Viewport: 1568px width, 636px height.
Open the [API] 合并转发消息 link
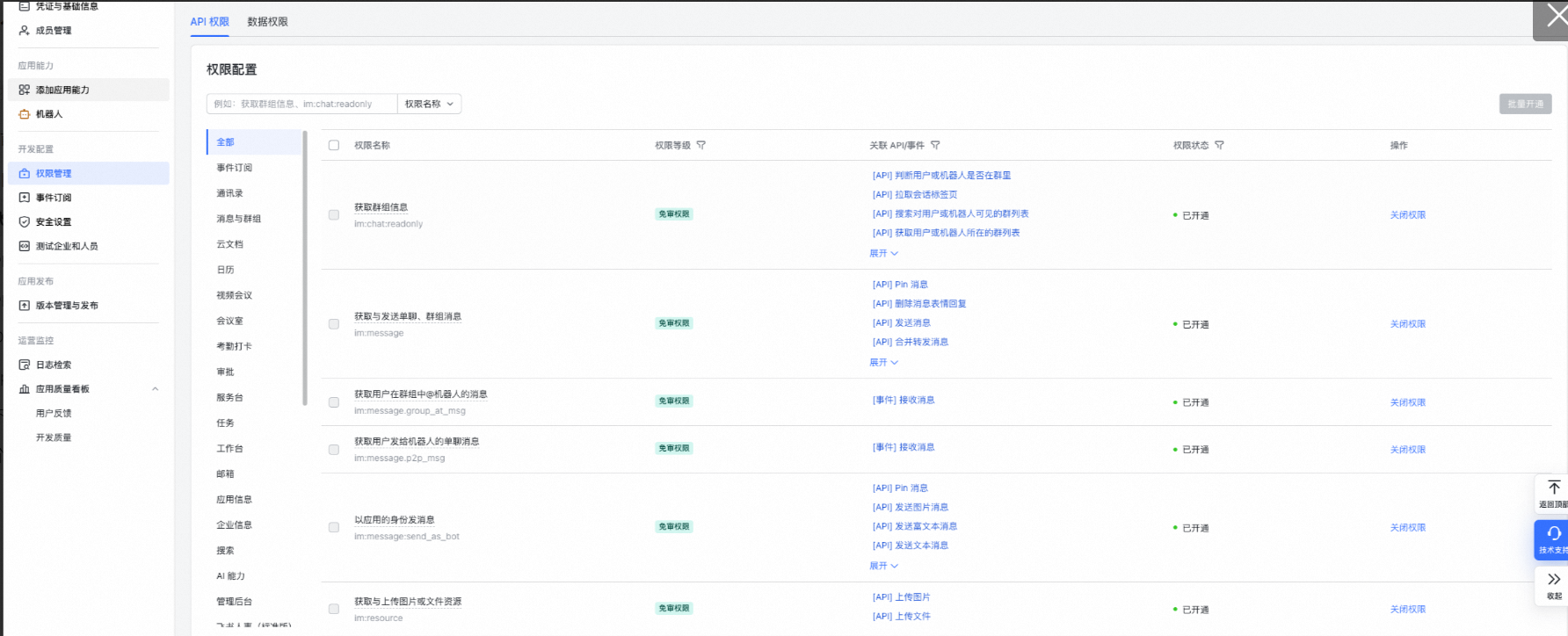[911, 343]
